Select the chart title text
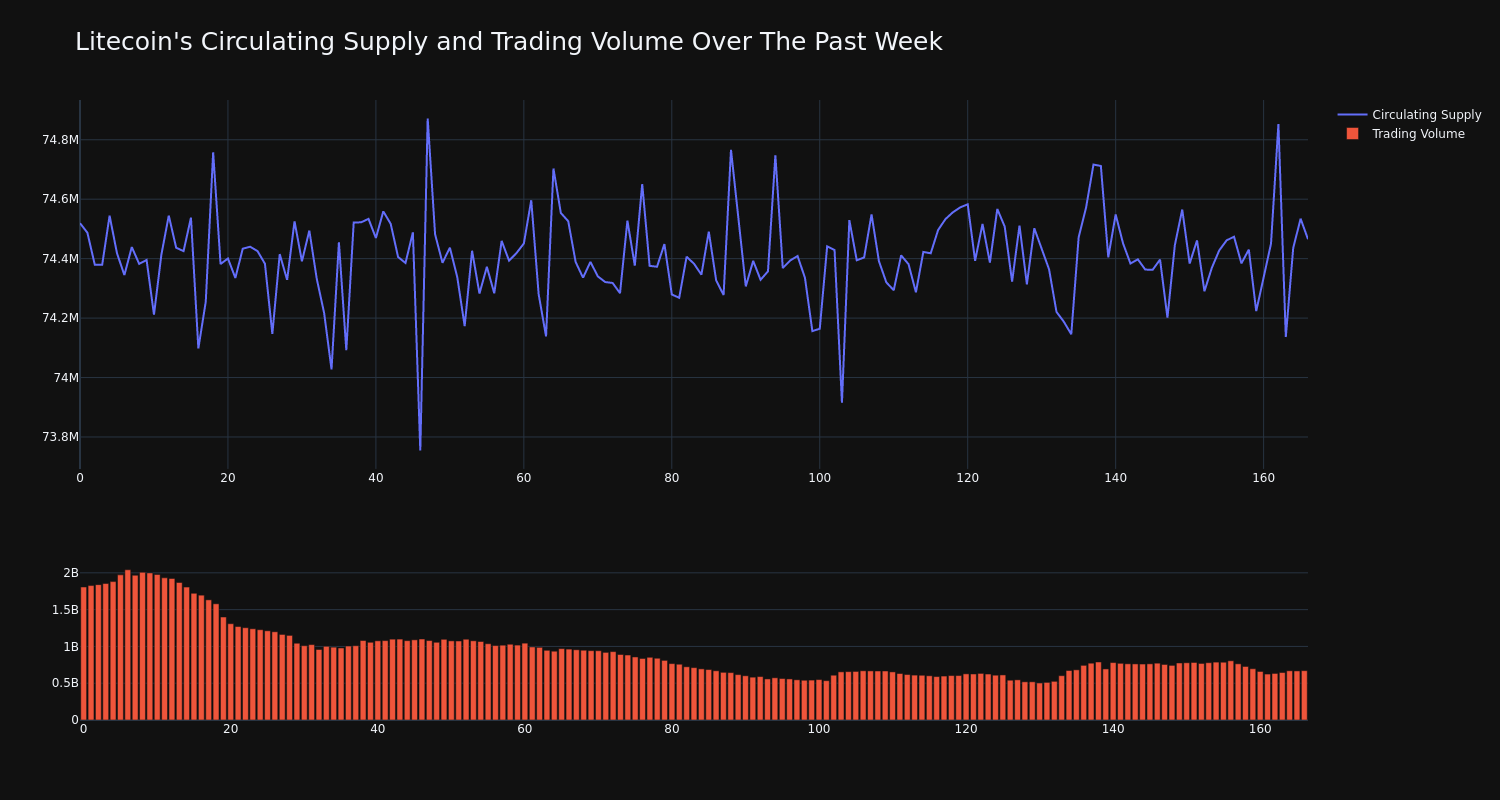 [x=508, y=42]
